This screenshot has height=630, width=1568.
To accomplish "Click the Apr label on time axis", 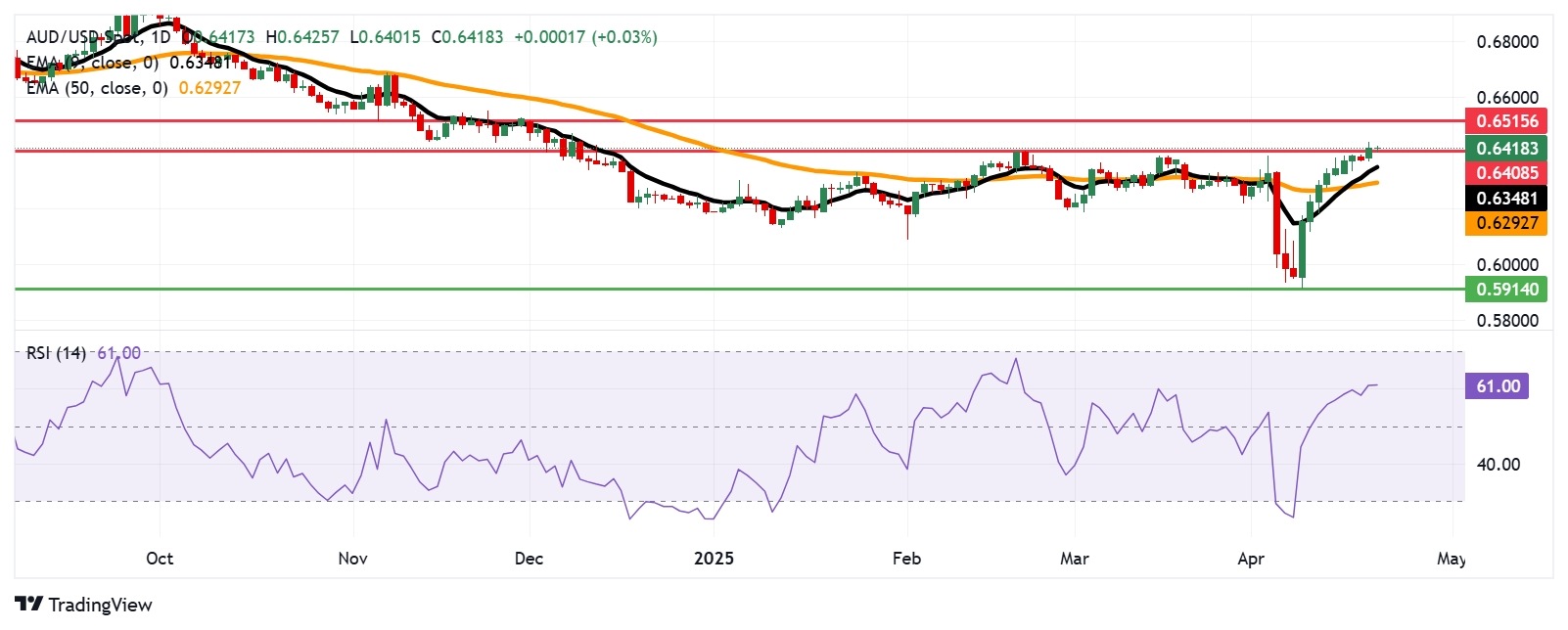I will (x=1250, y=559).
